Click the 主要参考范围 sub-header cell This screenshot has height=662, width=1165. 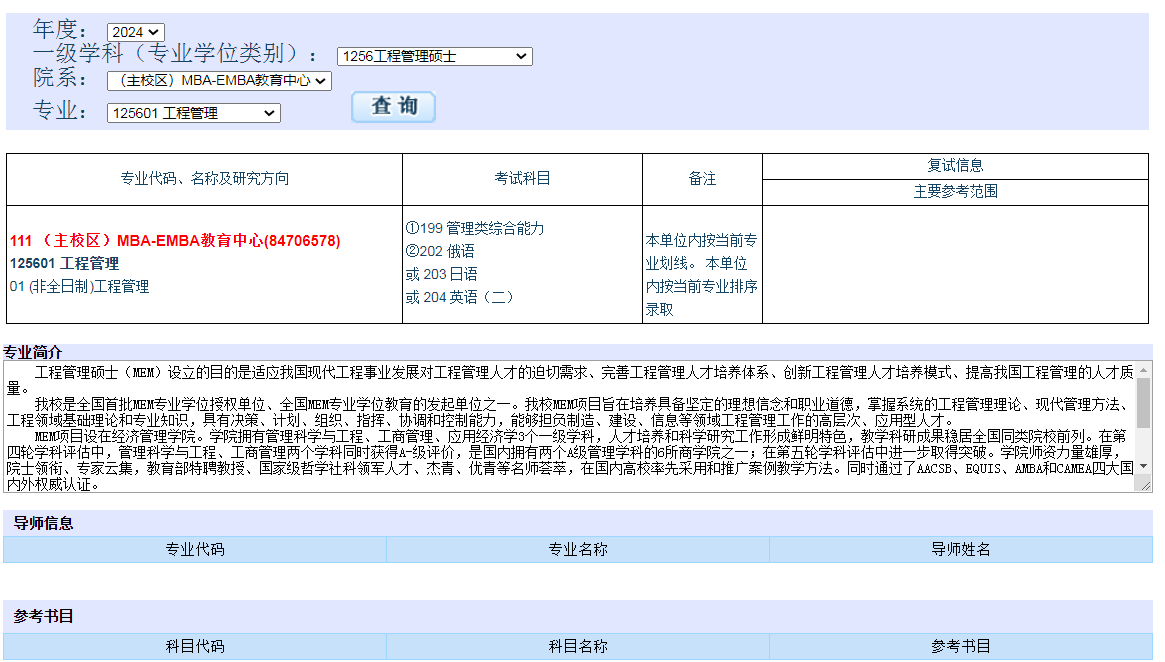(x=955, y=192)
